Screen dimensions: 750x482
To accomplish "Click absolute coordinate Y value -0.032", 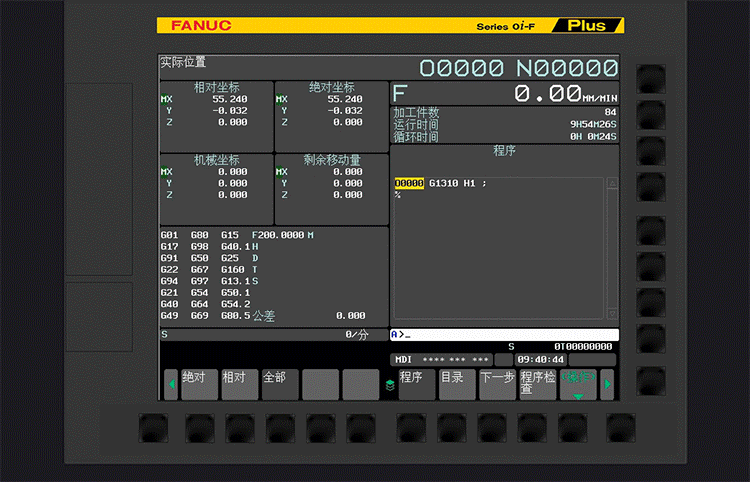I will 345,110.
